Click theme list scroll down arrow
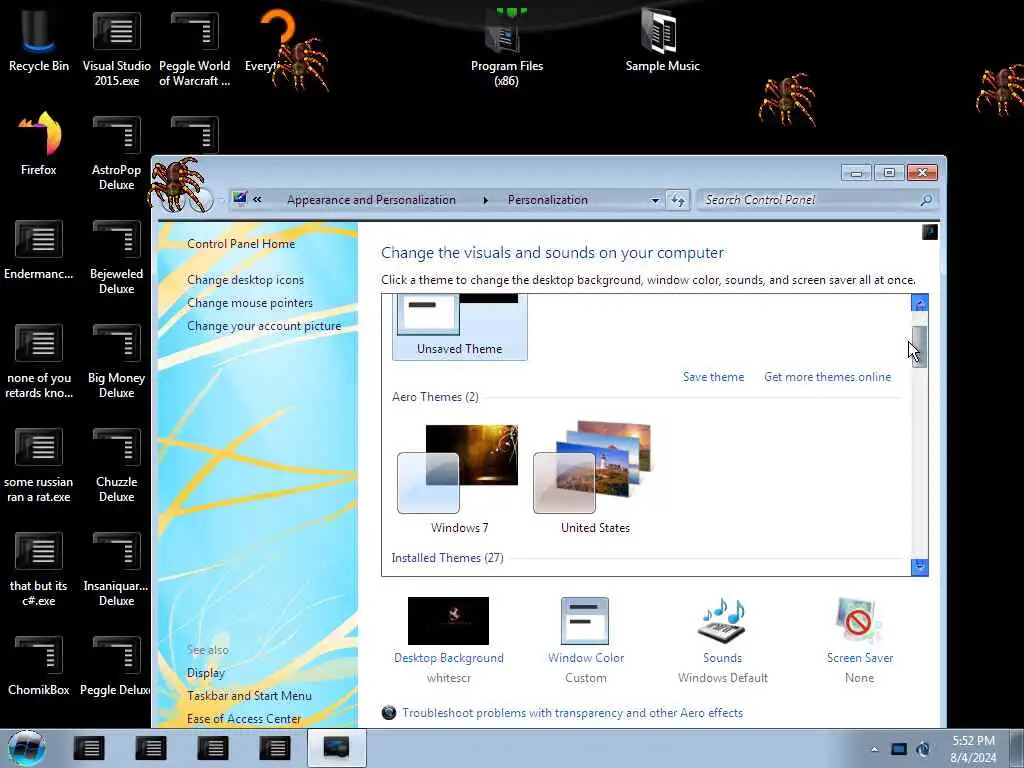Viewport: 1024px width, 768px height. click(x=920, y=567)
